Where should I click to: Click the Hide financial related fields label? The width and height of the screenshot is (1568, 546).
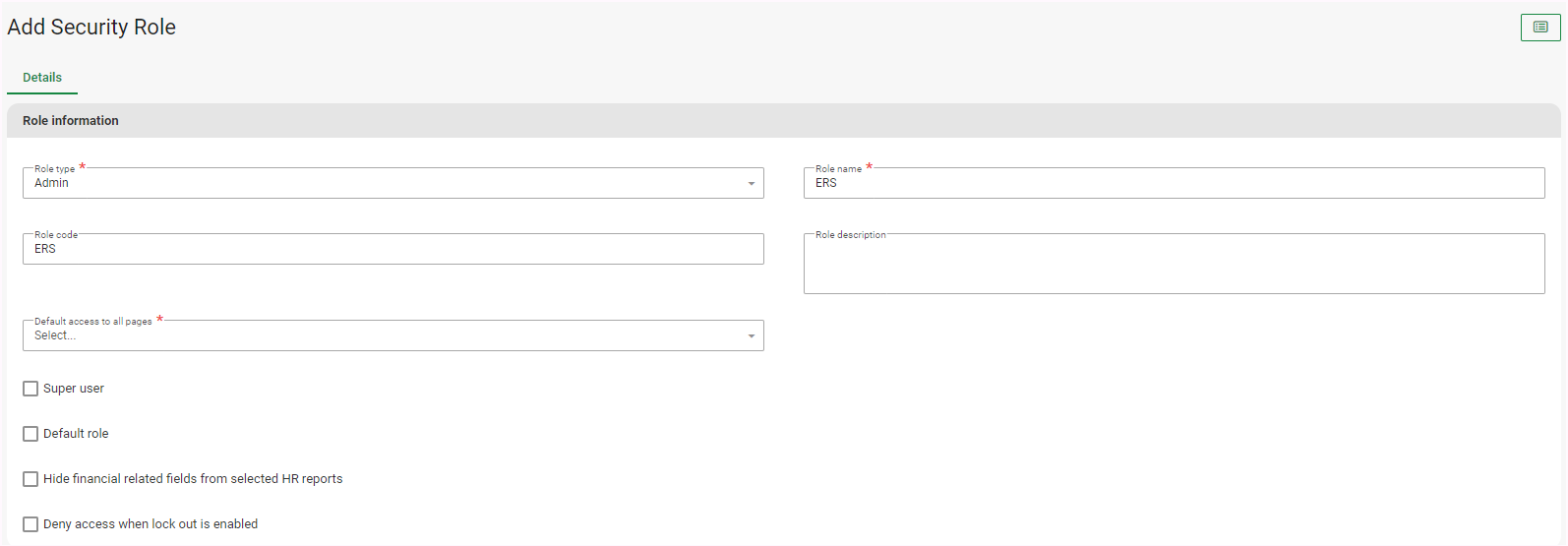click(x=193, y=479)
